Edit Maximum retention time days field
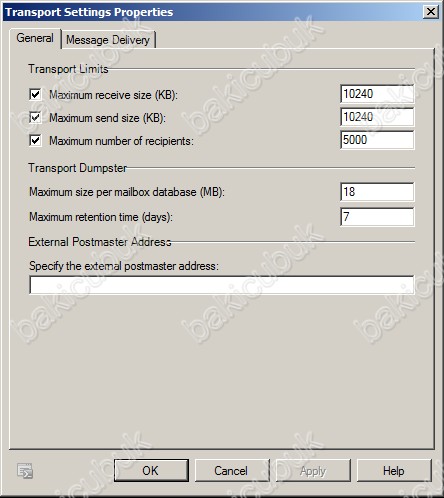The height and width of the screenshot is (498, 444). tap(377, 217)
